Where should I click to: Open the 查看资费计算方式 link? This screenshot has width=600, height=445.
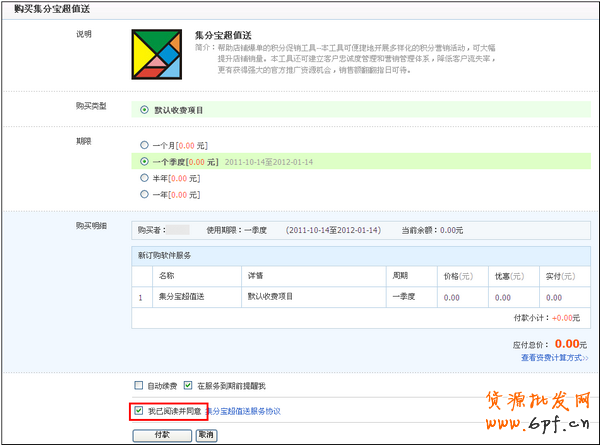pos(554,357)
